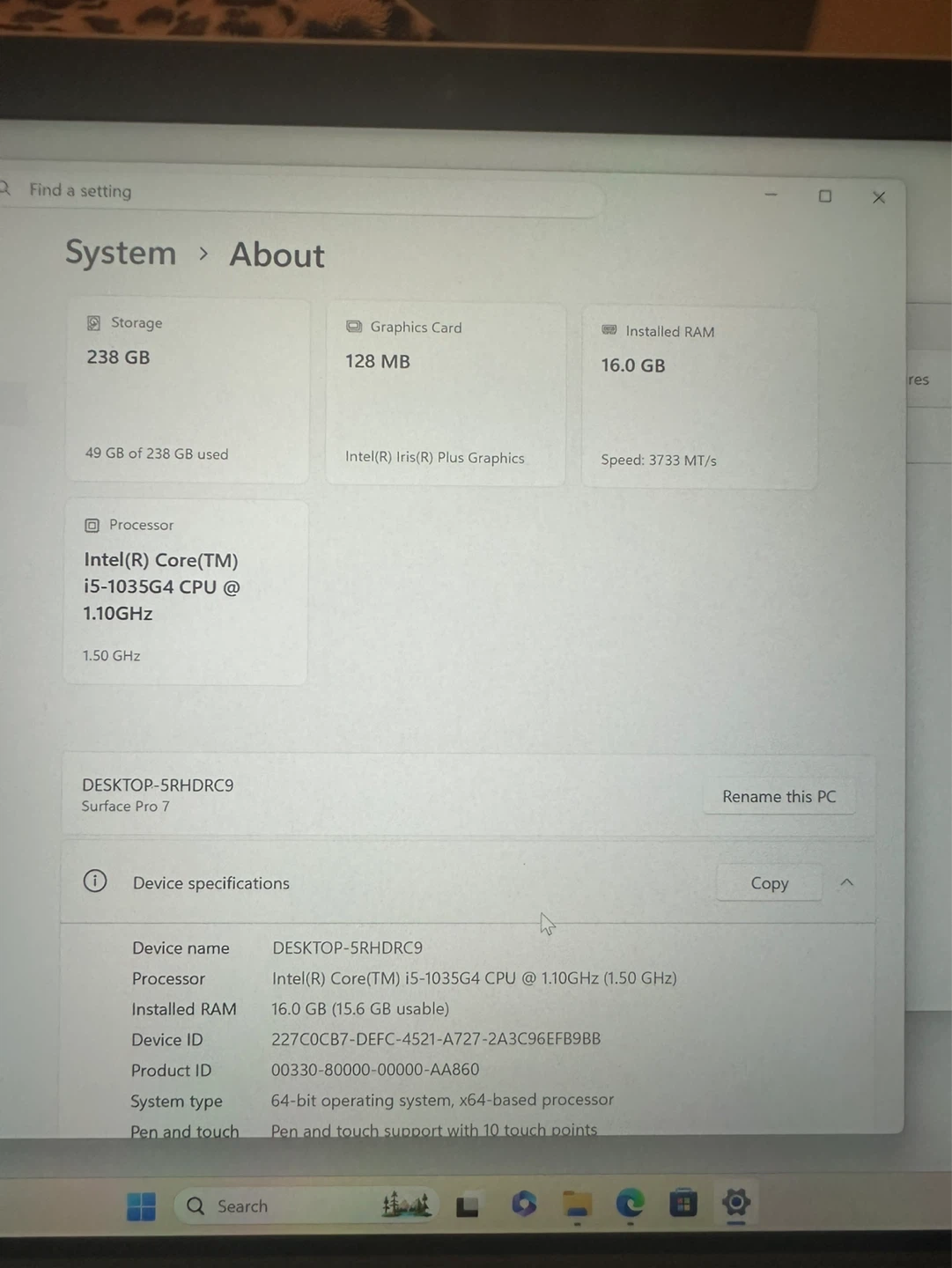Open the Windows Start menu

pos(141,1205)
